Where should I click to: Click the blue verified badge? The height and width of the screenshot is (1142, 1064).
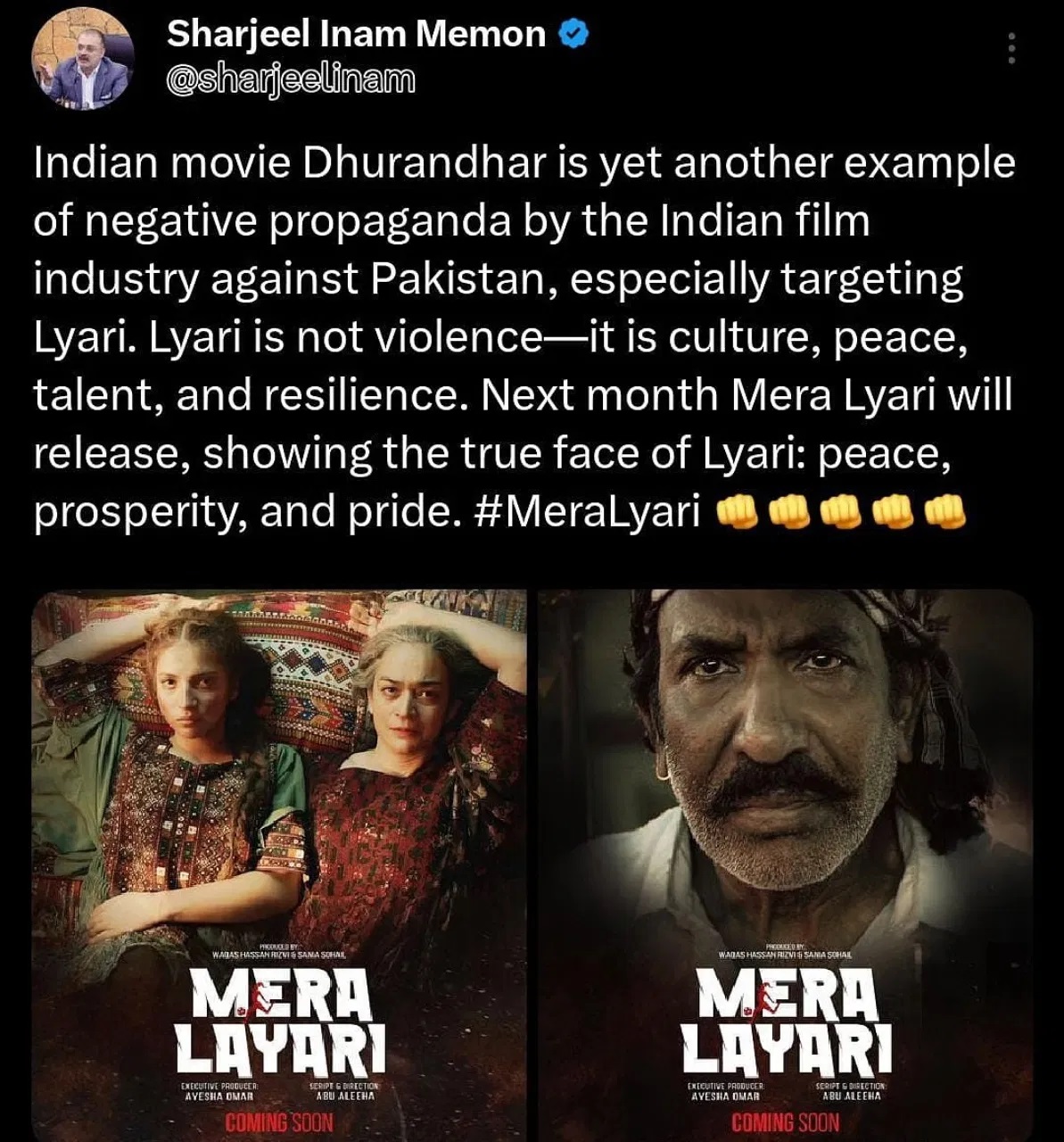tap(572, 34)
